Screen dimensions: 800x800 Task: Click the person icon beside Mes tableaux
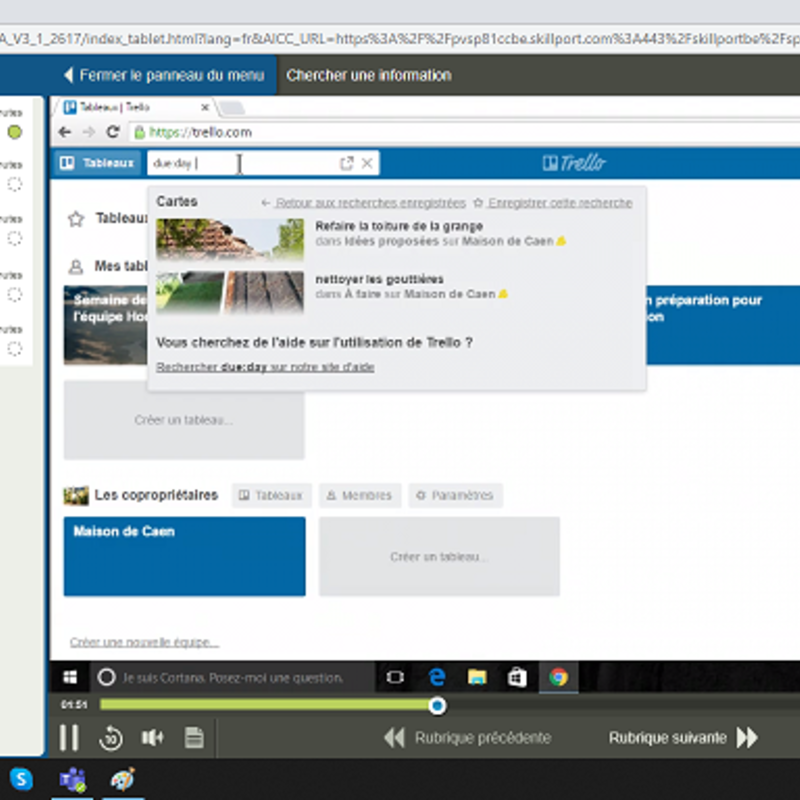pos(76,266)
